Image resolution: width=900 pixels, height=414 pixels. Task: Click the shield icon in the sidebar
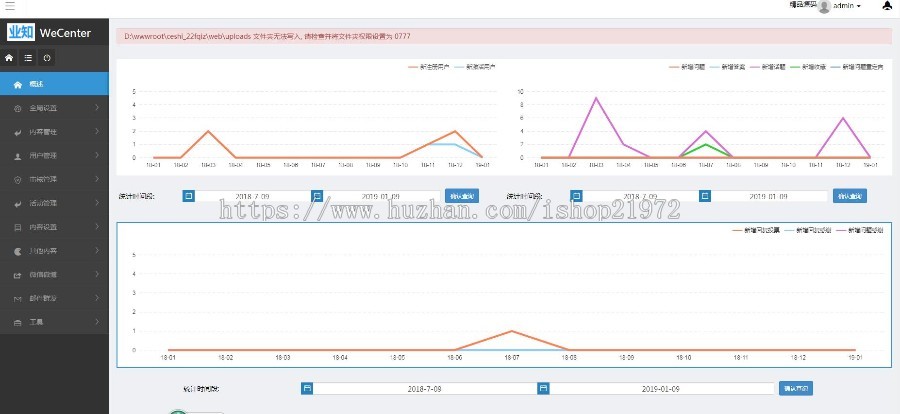(17, 180)
